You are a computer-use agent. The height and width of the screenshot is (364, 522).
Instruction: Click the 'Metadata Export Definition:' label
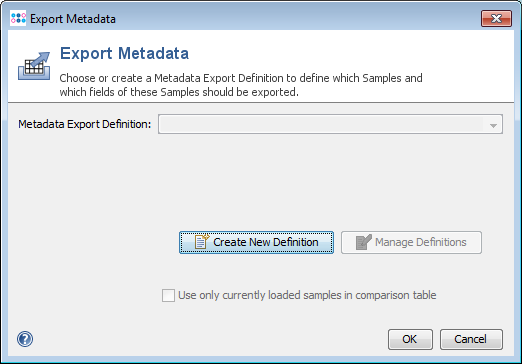click(85, 124)
